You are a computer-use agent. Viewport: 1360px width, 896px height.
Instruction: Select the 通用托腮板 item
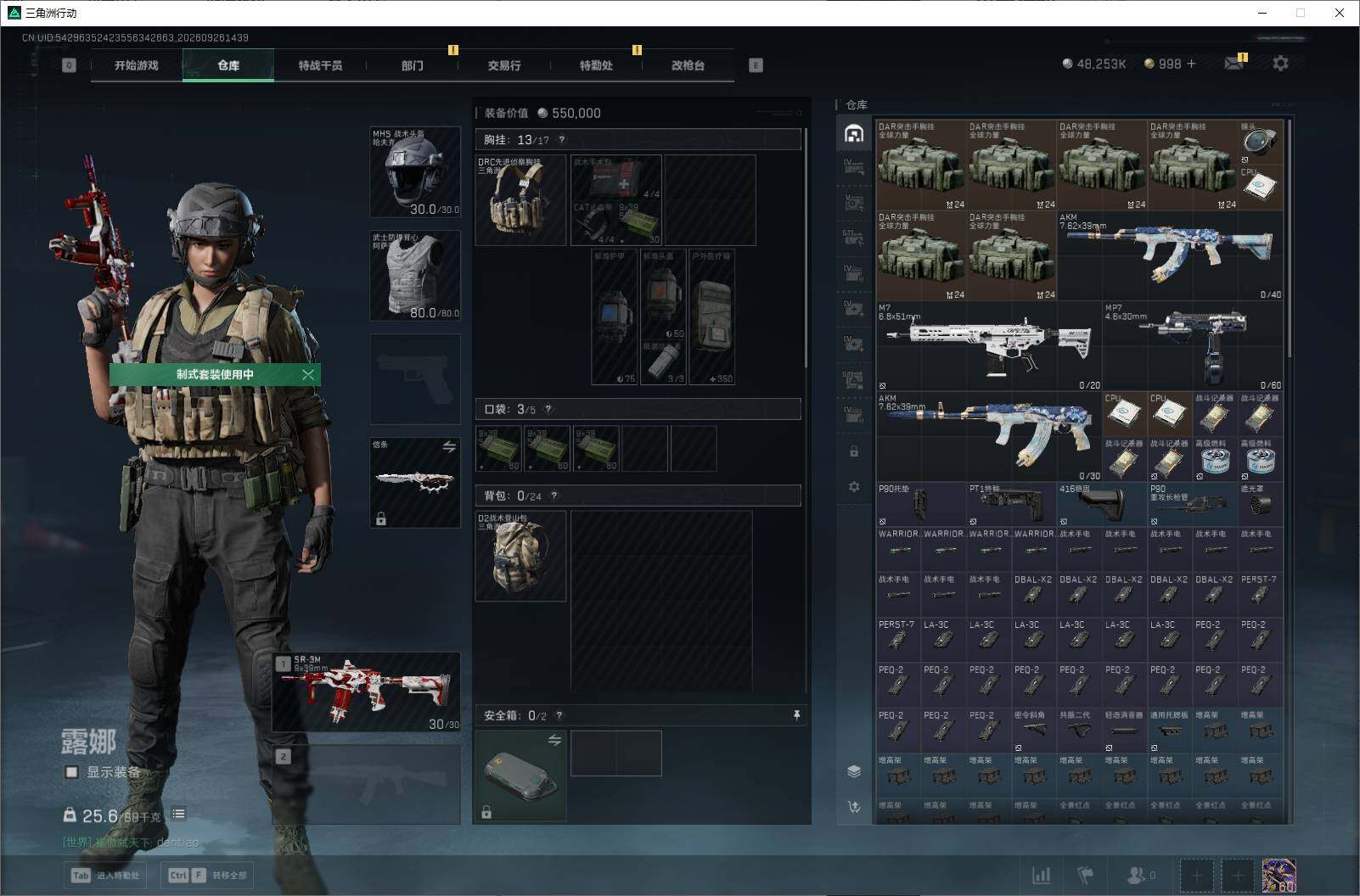point(1170,731)
